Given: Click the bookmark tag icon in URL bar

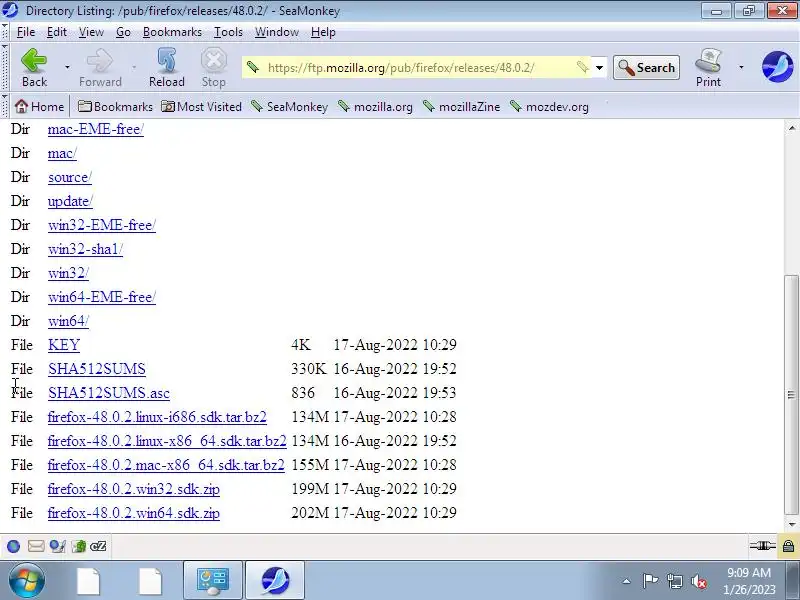Looking at the screenshot, I should tap(583, 67).
